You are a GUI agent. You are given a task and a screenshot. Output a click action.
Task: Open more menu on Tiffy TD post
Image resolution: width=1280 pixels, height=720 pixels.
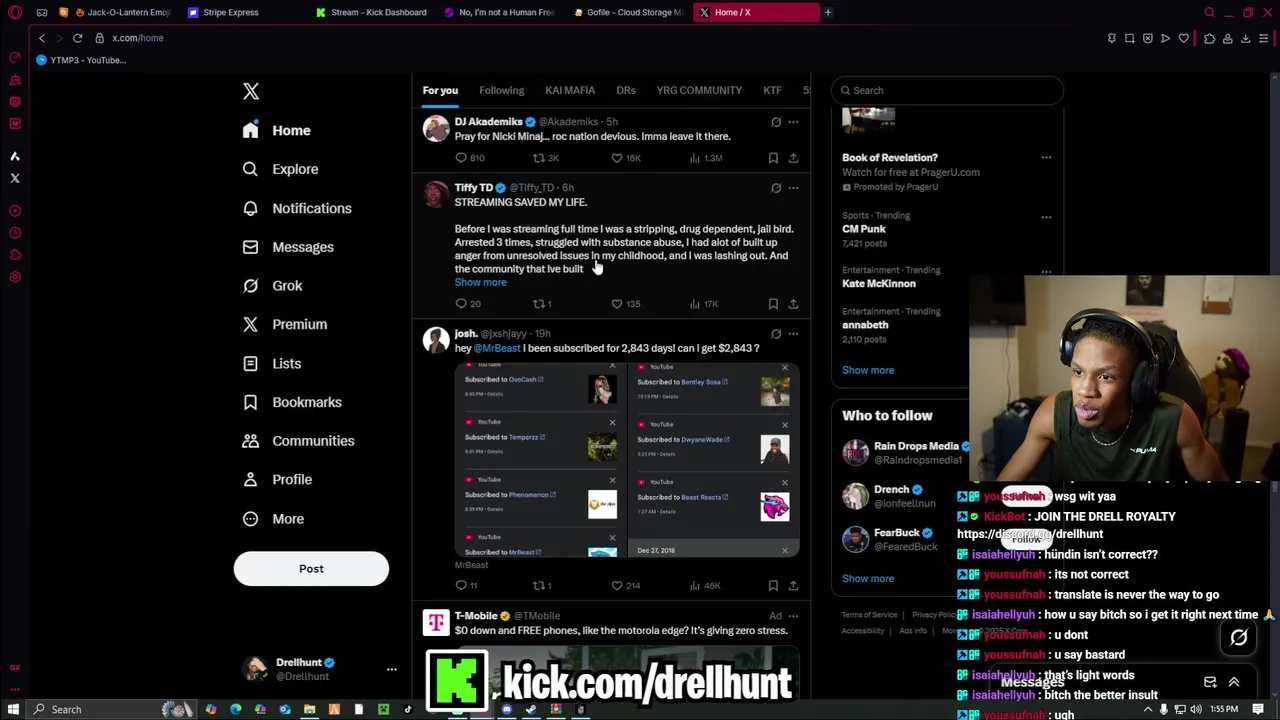pos(793,188)
